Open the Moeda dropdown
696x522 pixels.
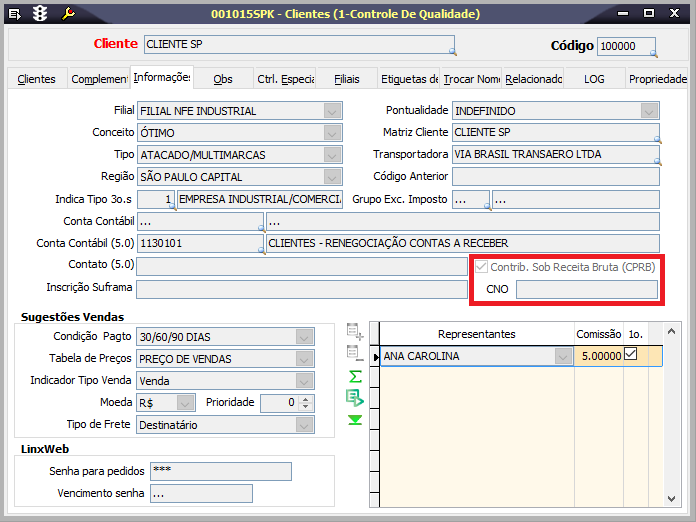[x=185, y=403]
